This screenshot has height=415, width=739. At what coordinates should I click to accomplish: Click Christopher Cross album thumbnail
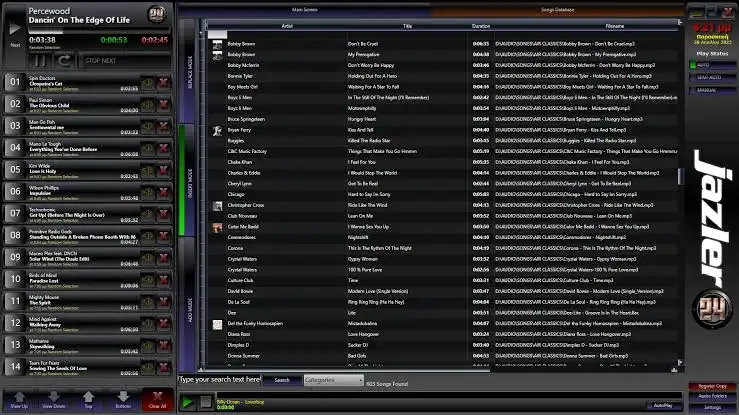point(217,206)
